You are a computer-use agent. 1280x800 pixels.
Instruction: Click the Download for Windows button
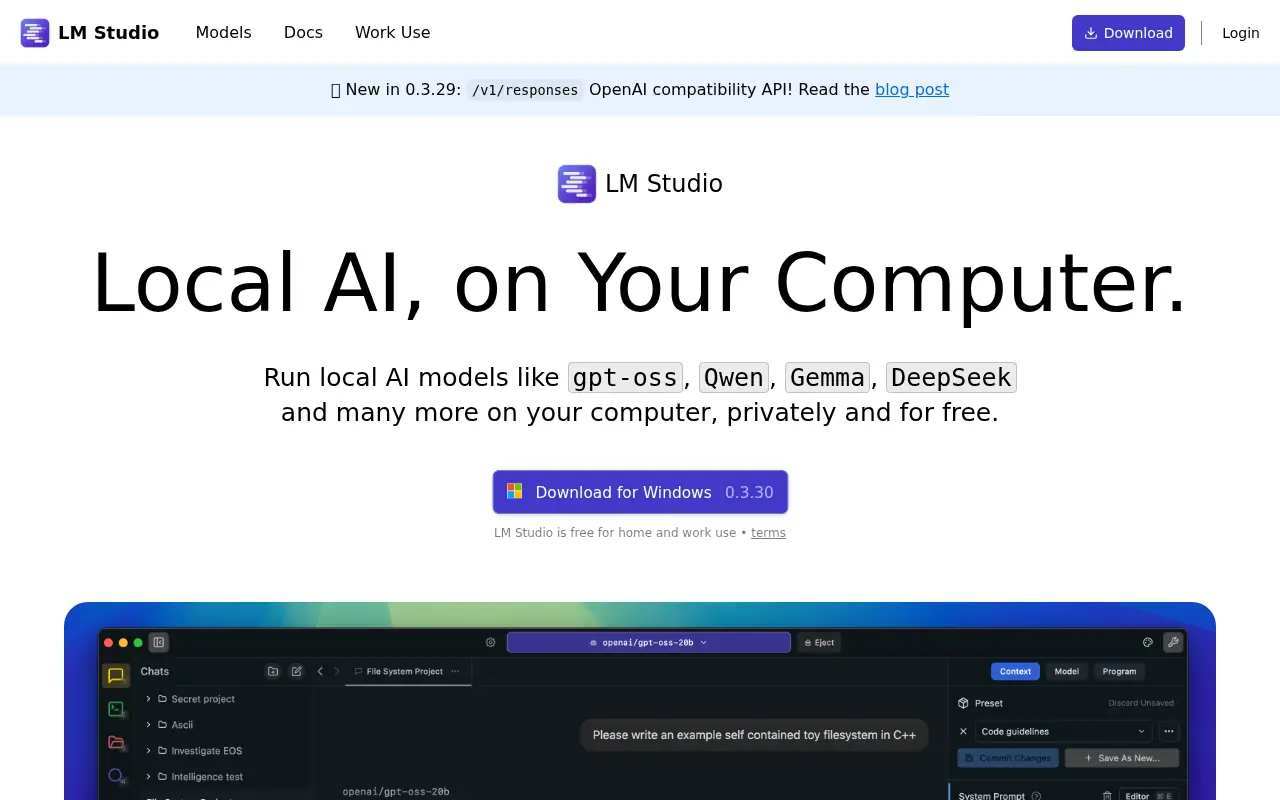[x=640, y=492]
